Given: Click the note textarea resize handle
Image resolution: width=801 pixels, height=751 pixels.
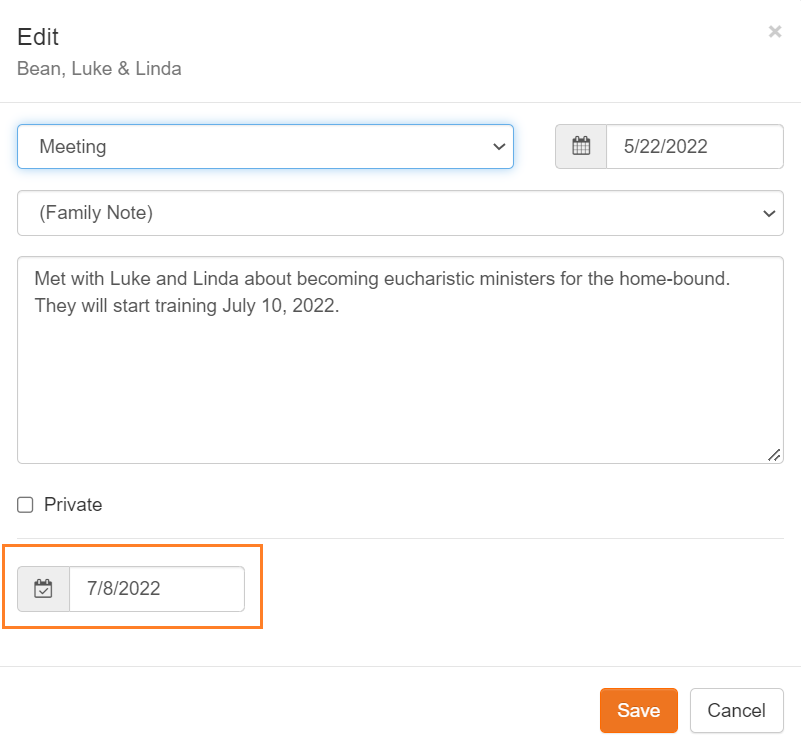Looking at the screenshot, I should 774,454.
